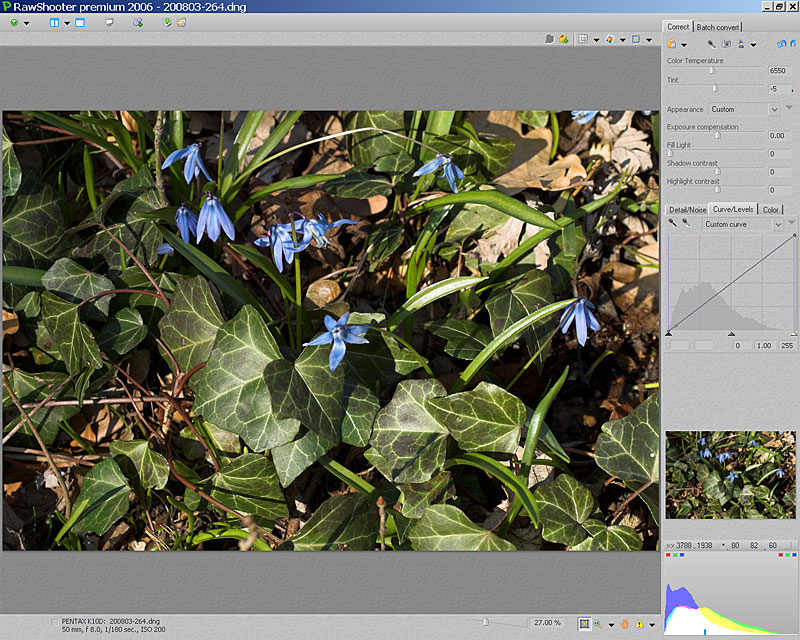
Task: Toggle the exposure warning triangle indicator
Action: 639,624
